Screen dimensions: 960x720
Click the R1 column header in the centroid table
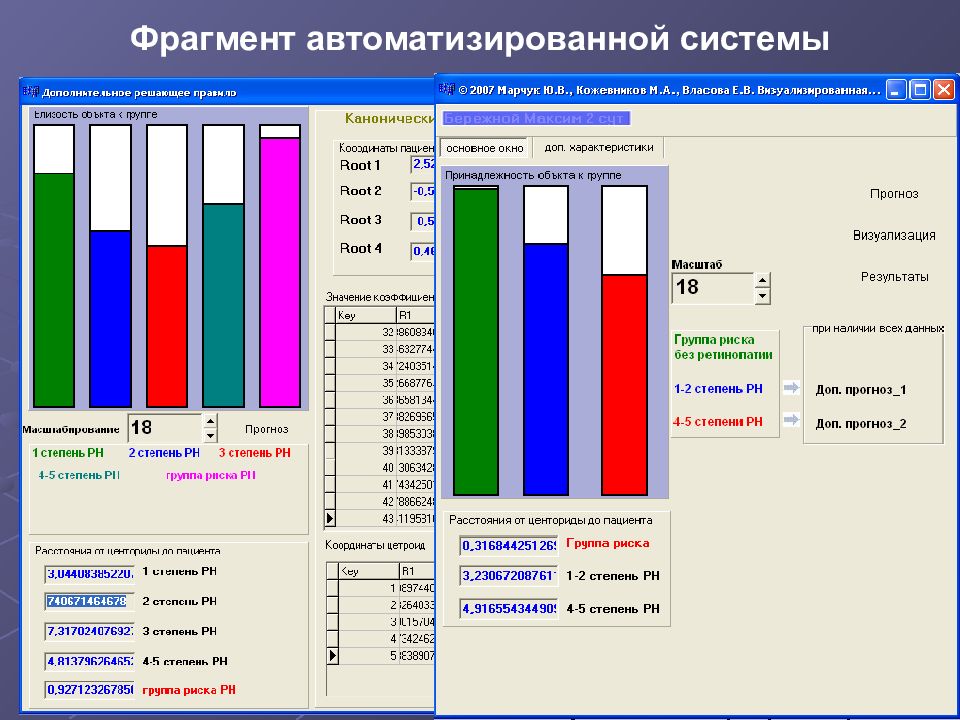pos(417,571)
